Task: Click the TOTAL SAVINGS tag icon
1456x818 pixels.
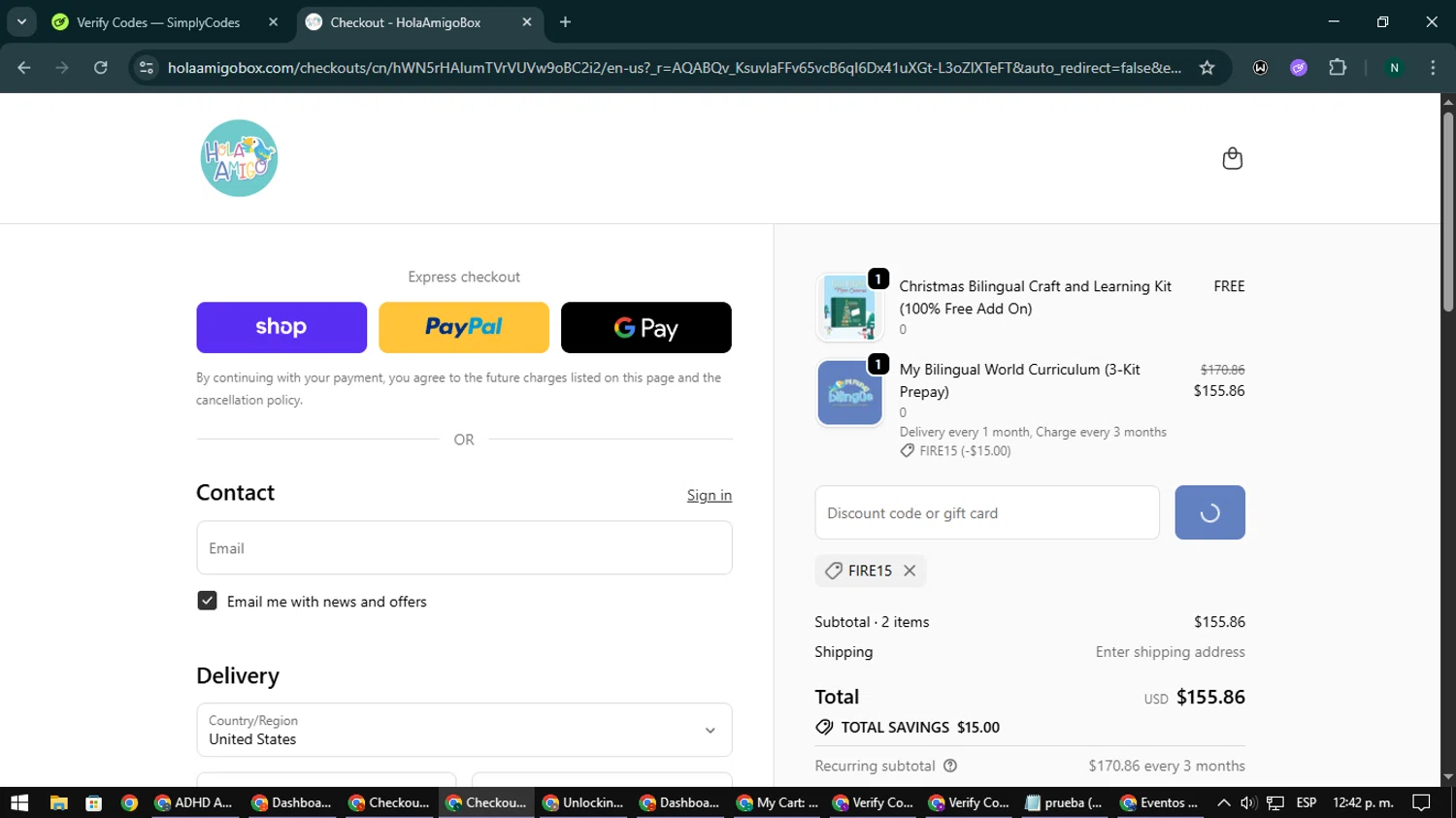Action: pos(824,727)
